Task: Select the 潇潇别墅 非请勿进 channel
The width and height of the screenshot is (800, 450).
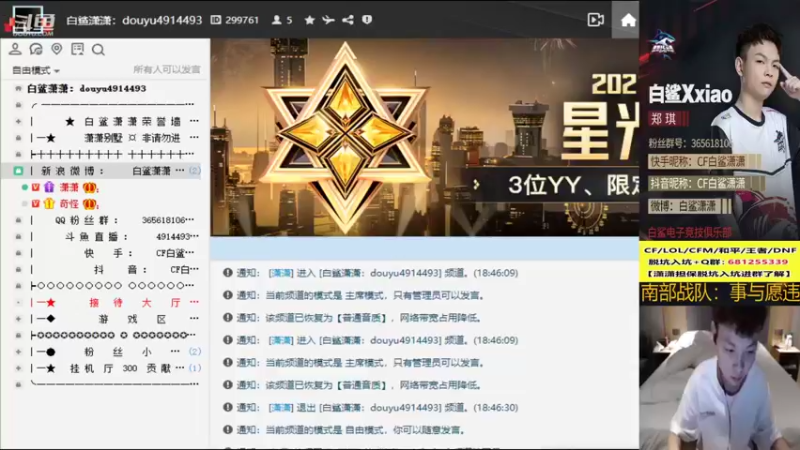Action: [113, 138]
